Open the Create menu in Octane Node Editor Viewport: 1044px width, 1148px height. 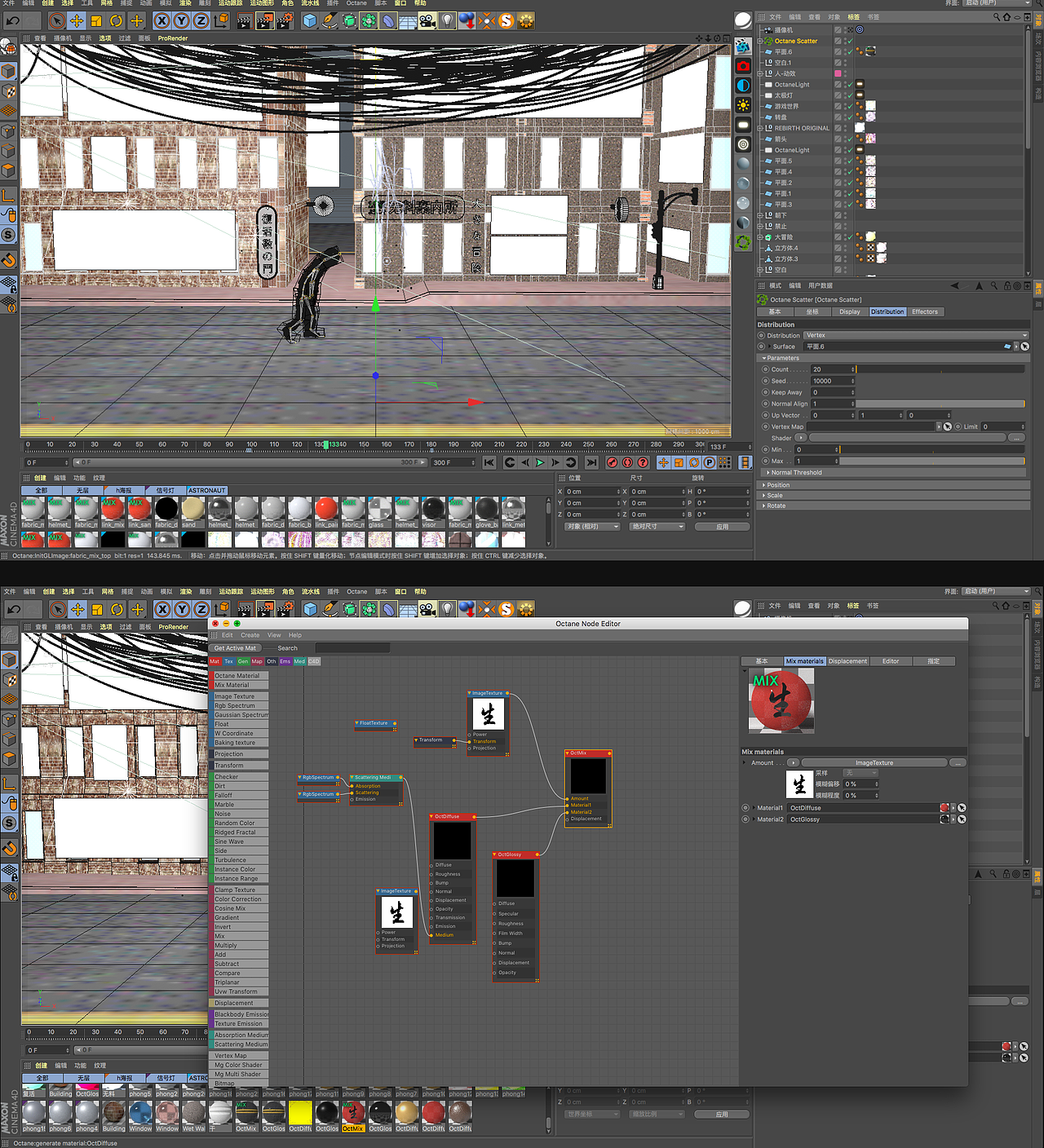(250, 635)
